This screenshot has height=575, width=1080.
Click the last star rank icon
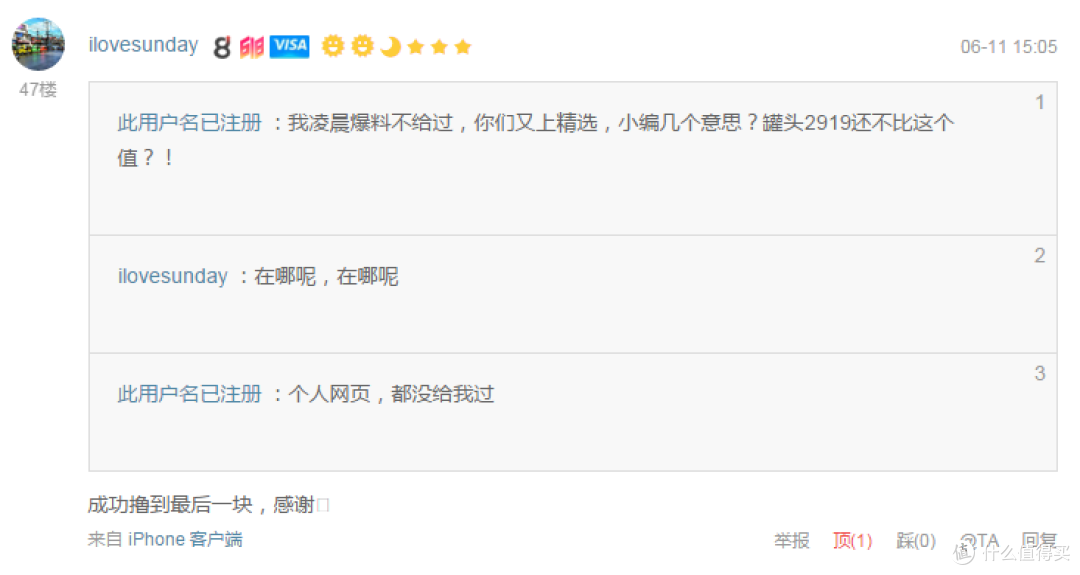click(x=463, y=47)
